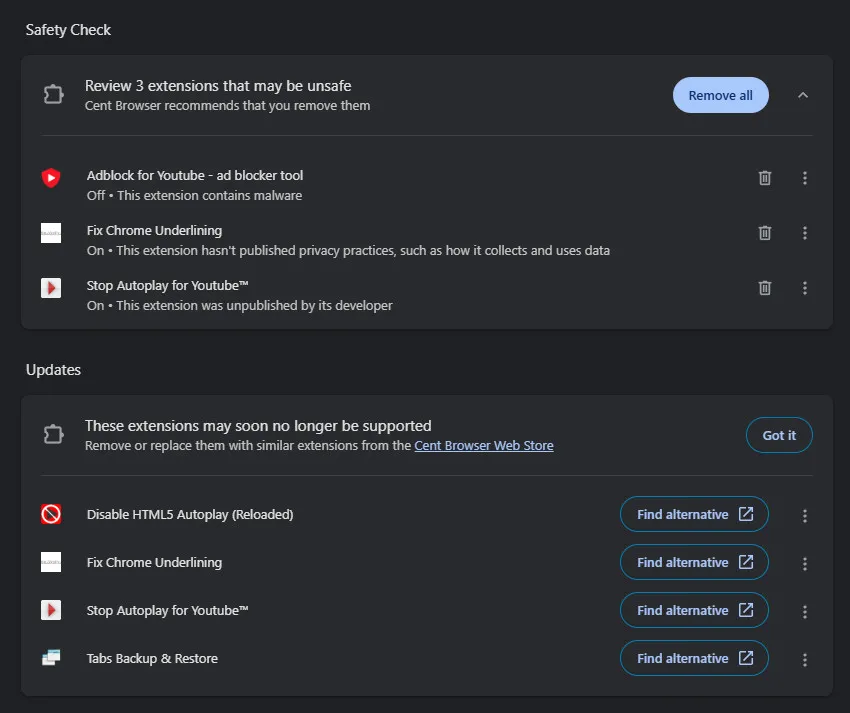The height and width of the screenshot is (713, 850).
Task: Remove Fix Chrome Underlining with trash icon
Action: pyautogui.click(x=764, y=233)
